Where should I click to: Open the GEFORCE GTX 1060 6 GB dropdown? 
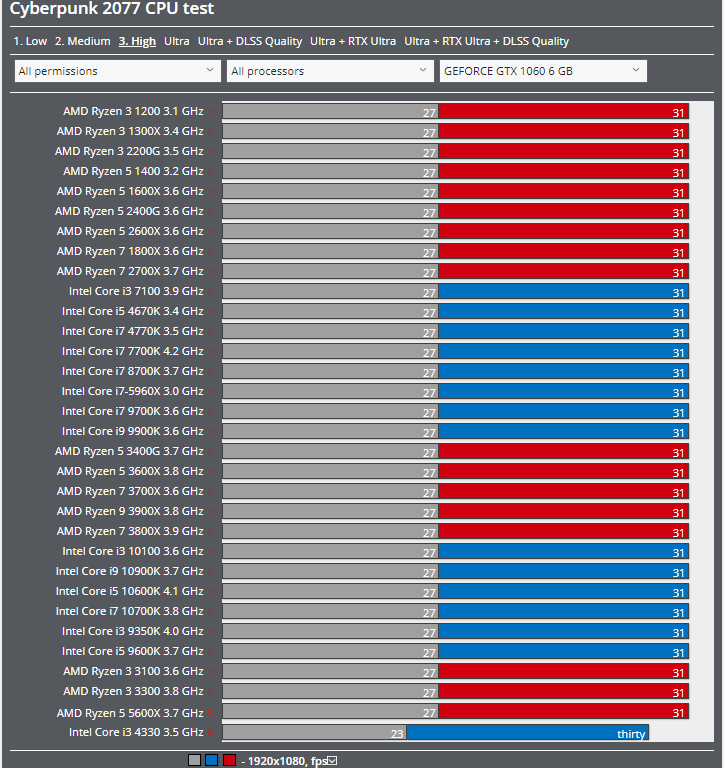[543, 71]
